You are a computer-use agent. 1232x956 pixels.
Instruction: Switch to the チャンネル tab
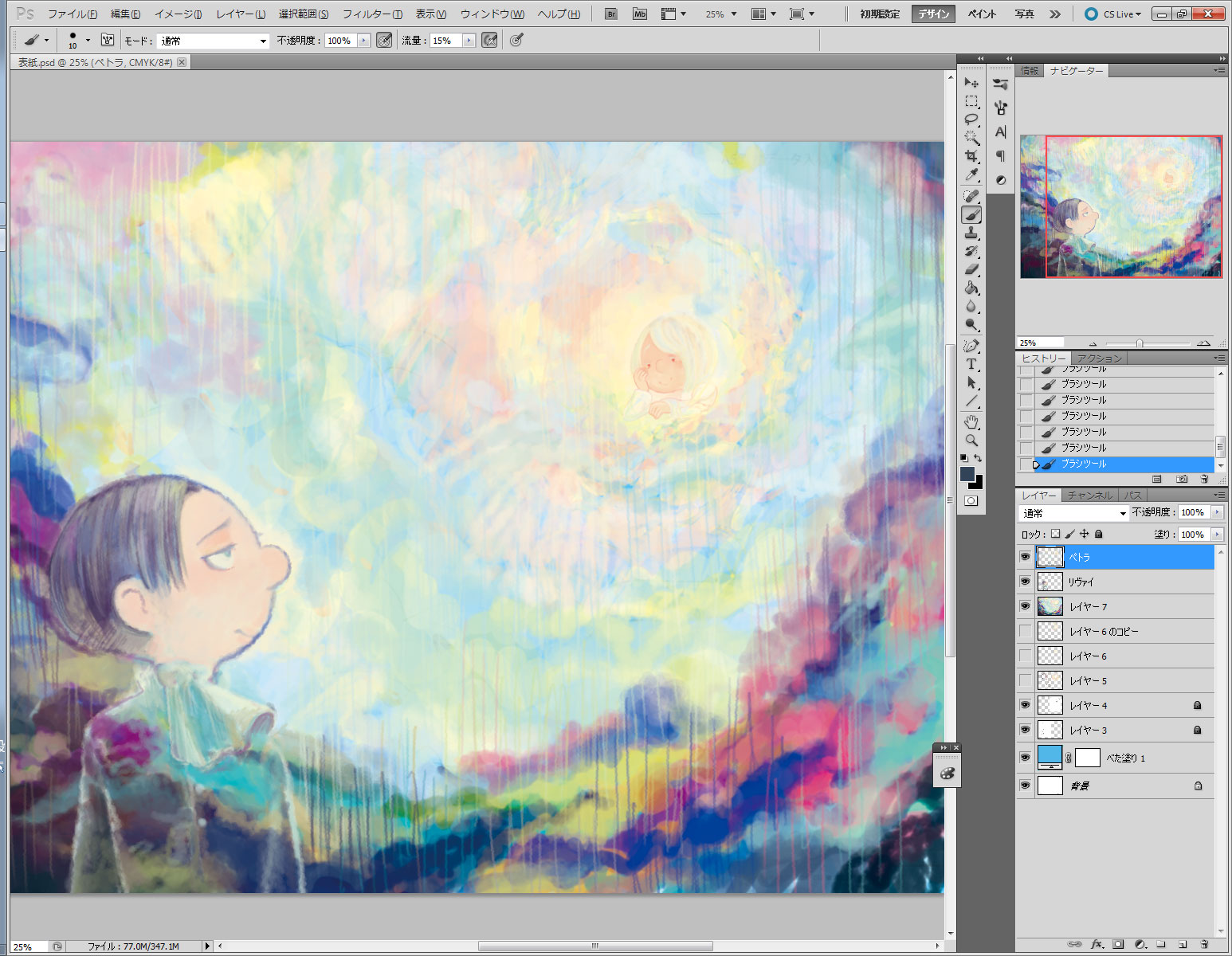(x=1089, y=496)
